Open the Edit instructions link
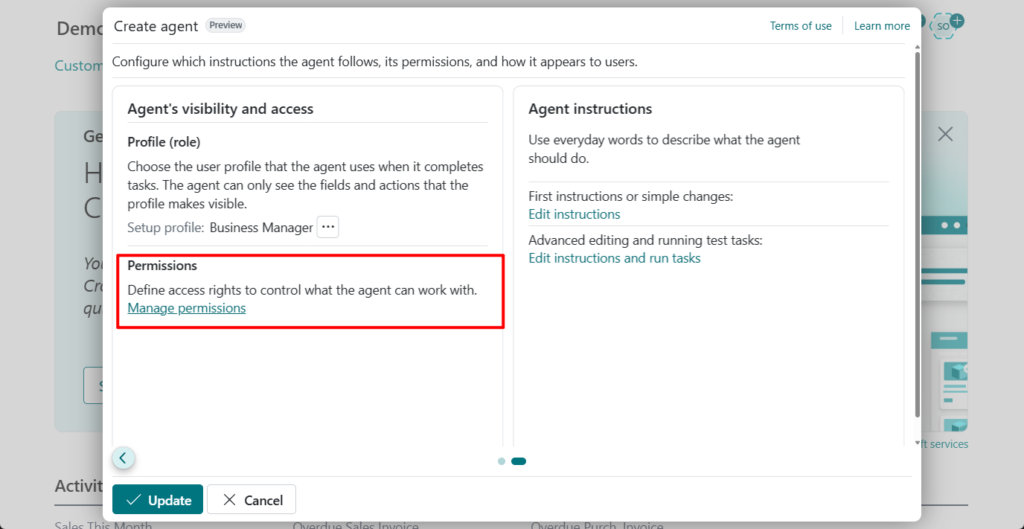Image resolution: width=1024 pixels, height=529 pixels. click(574, 214)
